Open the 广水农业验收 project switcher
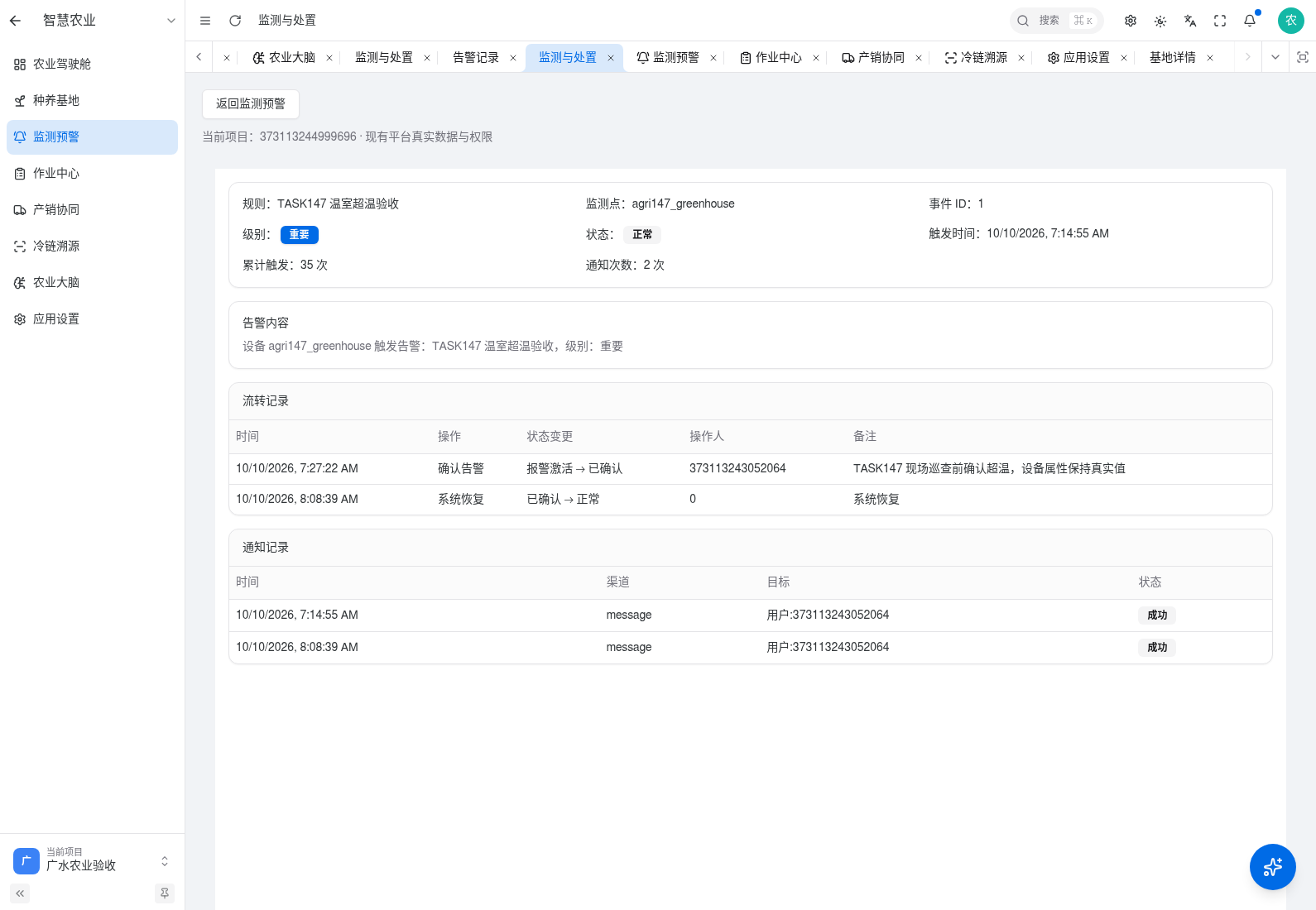 click(x=92, y=860)
